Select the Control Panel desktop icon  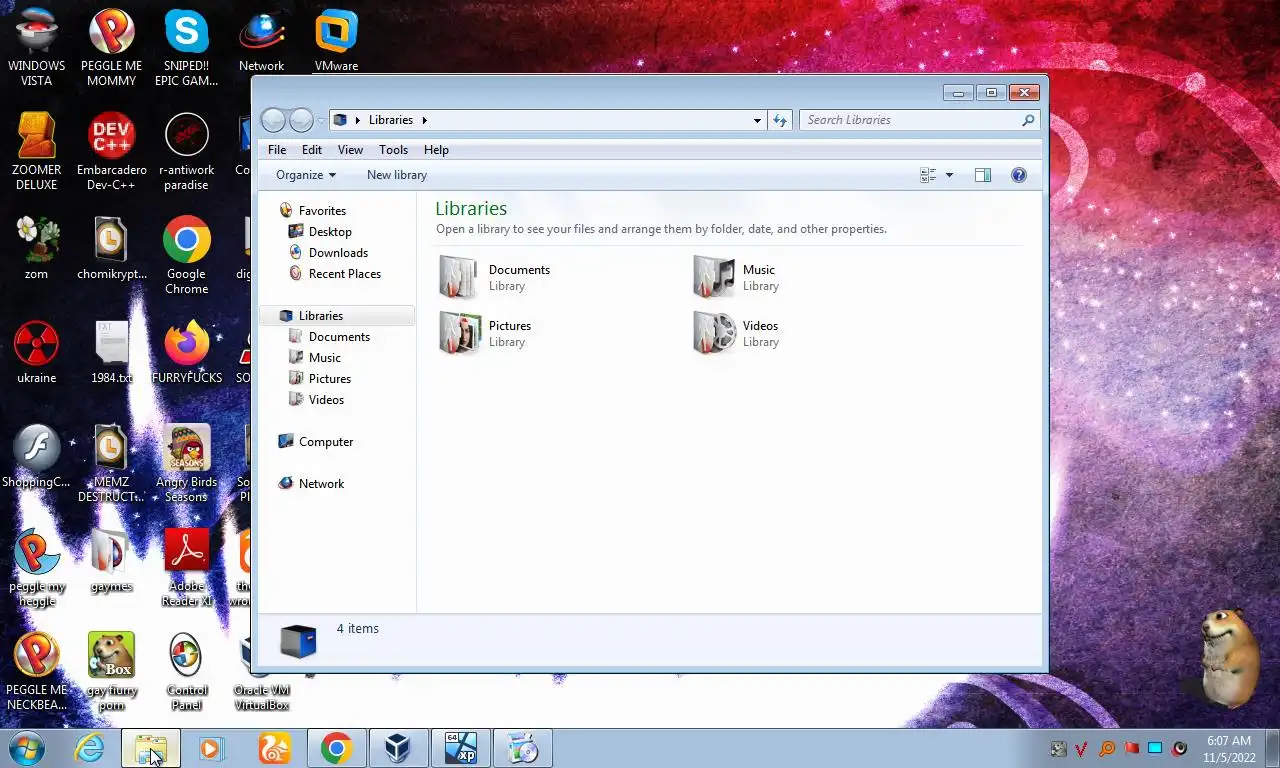[x=187, y=671]
